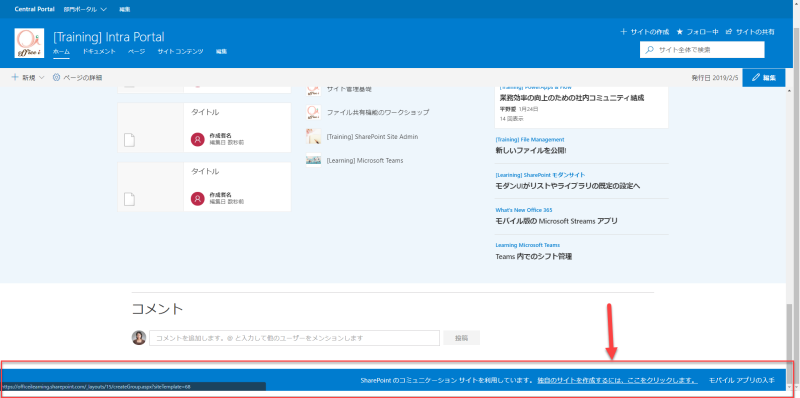Viewport: 800px width, 398px height.
Task: Click the pencil 編集 button
Action: [764, 78]
